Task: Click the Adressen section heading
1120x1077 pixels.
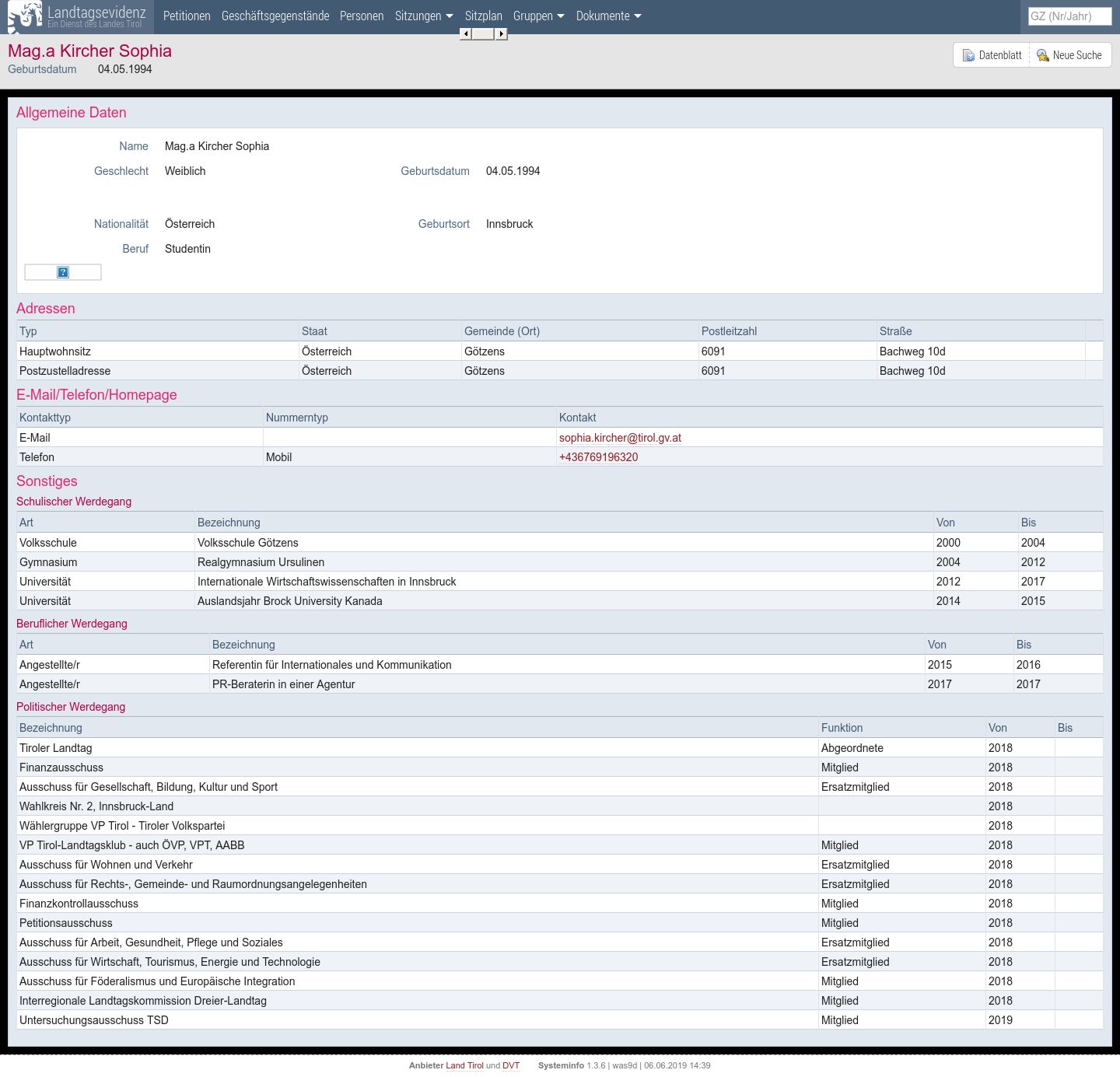Action: click(46, 309)
